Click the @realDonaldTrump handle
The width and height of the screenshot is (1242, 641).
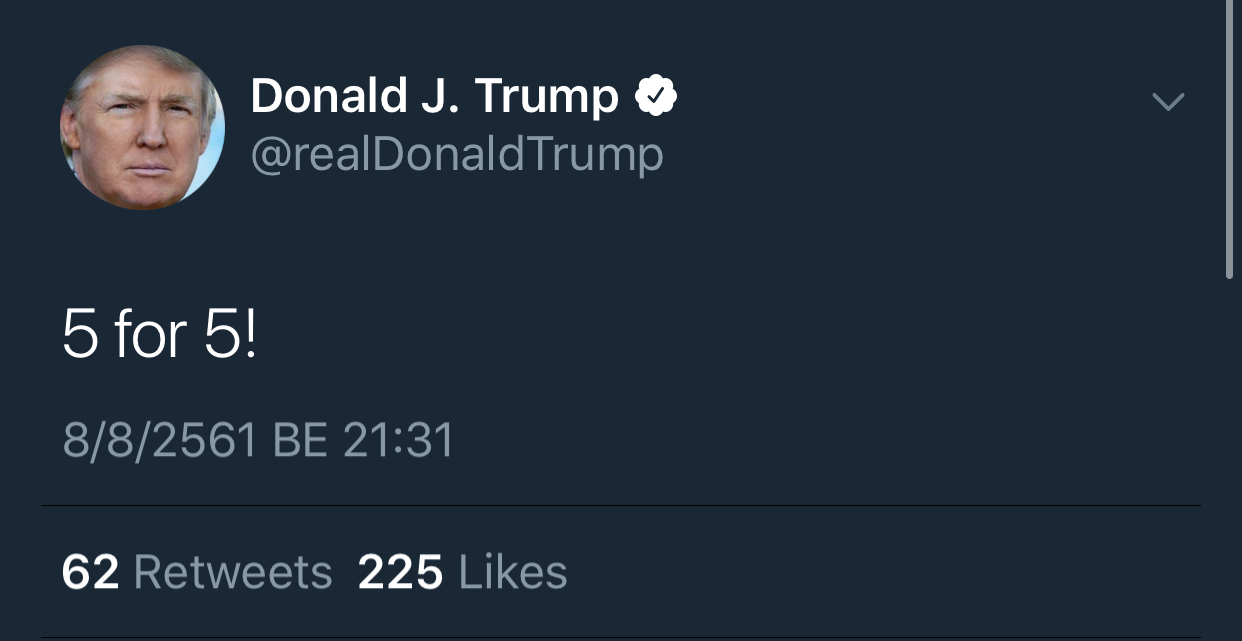(456, 154)
